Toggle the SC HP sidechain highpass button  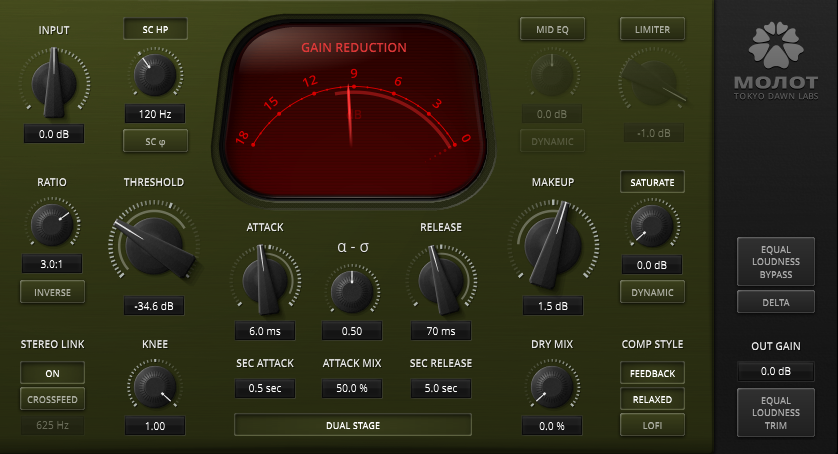tap(156, 29)
